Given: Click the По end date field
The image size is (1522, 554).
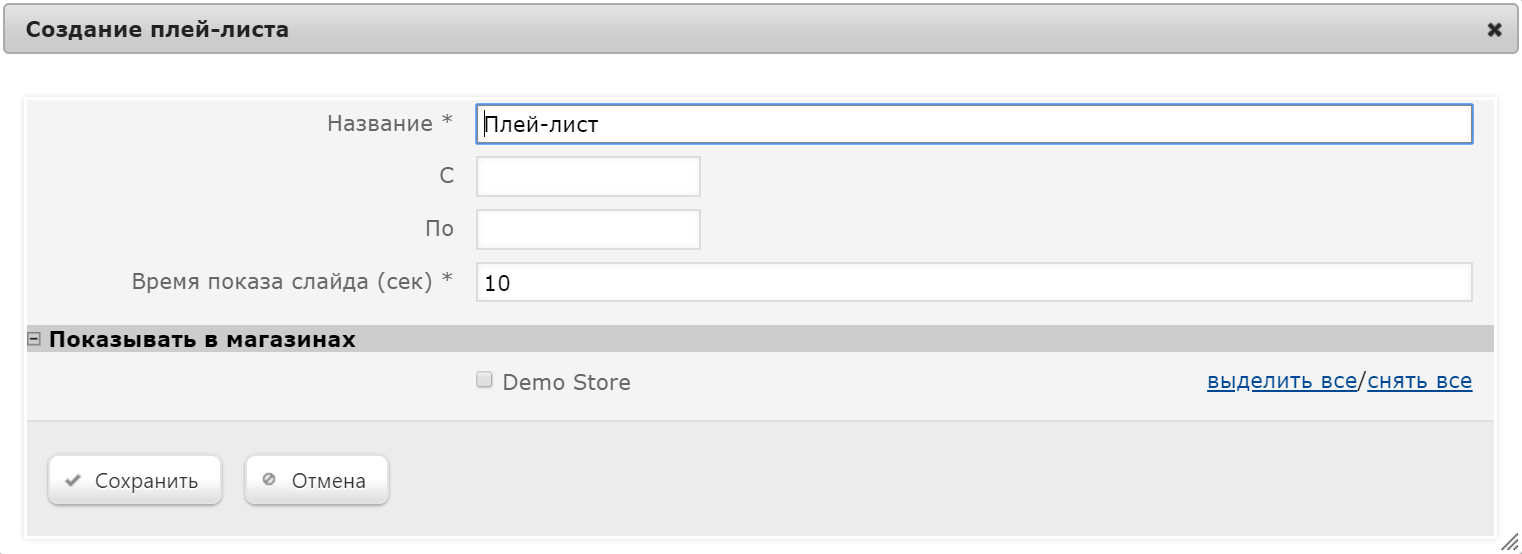Looking at the screenshot, I should tap(588, 229).
